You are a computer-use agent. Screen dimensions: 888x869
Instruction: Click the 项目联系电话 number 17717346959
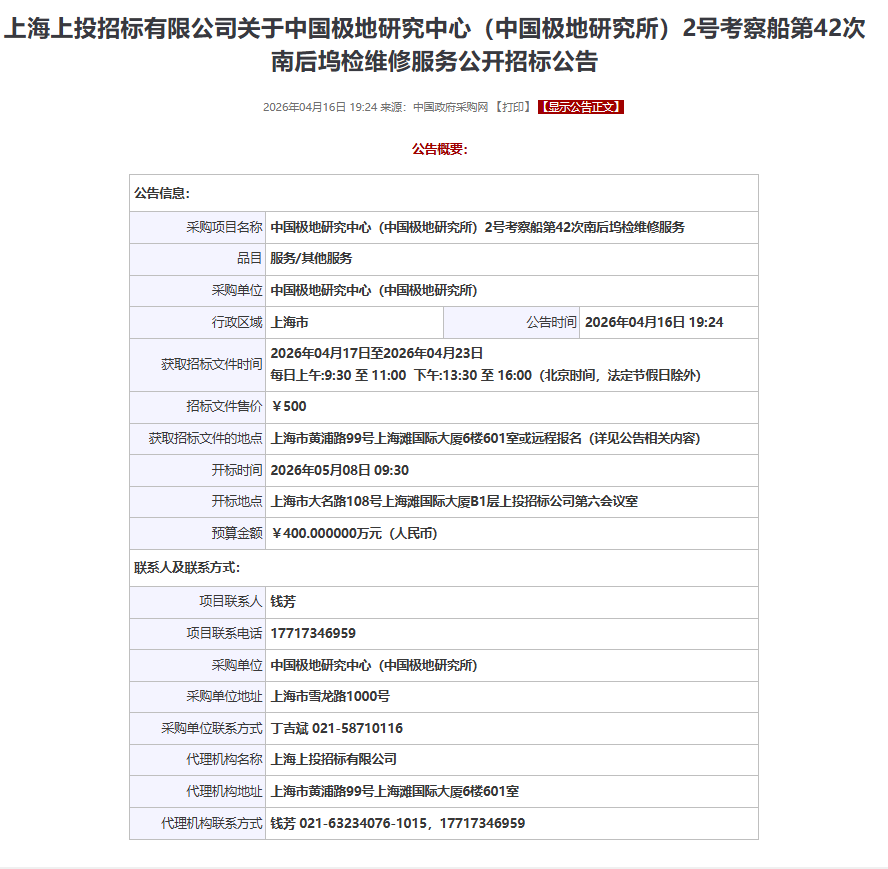click(313, 633)
